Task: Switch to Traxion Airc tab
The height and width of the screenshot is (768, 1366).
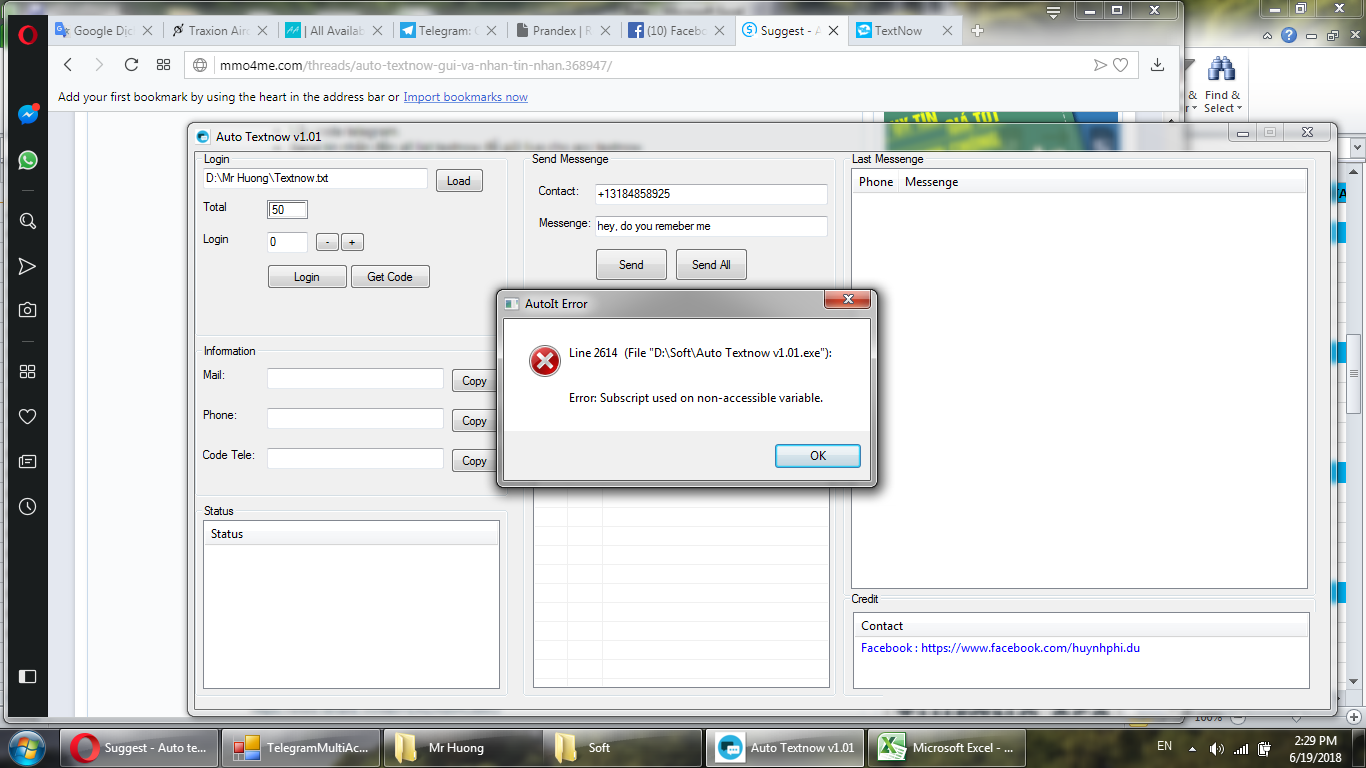Action: (220, 30)
